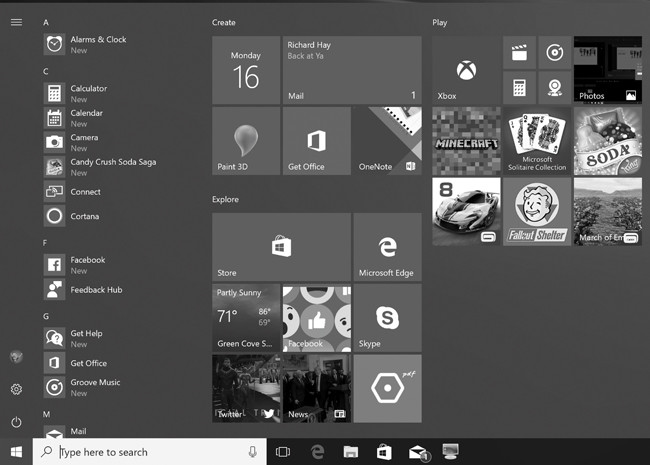Image resolution: width=650 pixels, height=465 pixels.
Task: Launch Groove Music from app list
Action: click(99, 387)
